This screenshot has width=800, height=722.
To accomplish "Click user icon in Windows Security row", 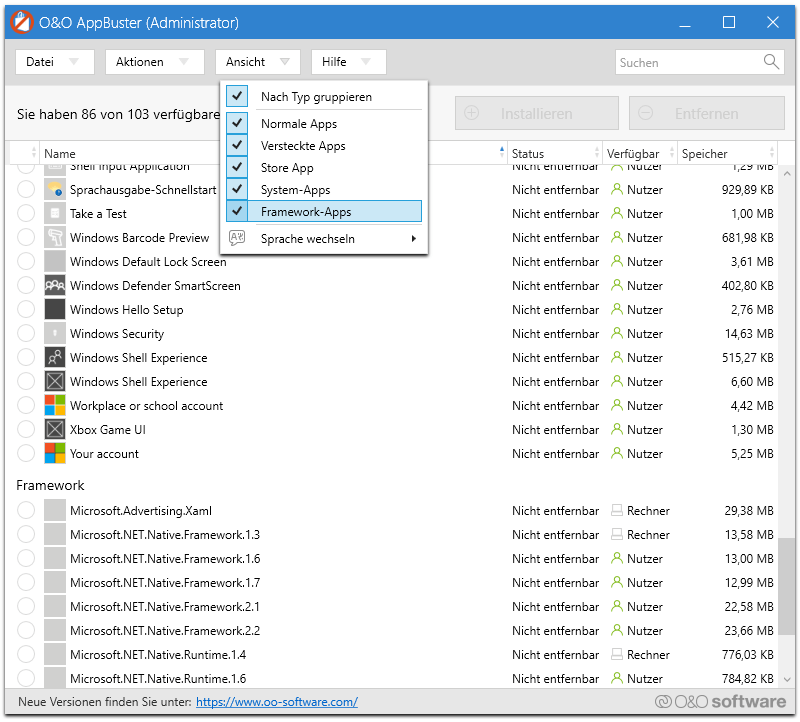I will click(x=617, y=333).
